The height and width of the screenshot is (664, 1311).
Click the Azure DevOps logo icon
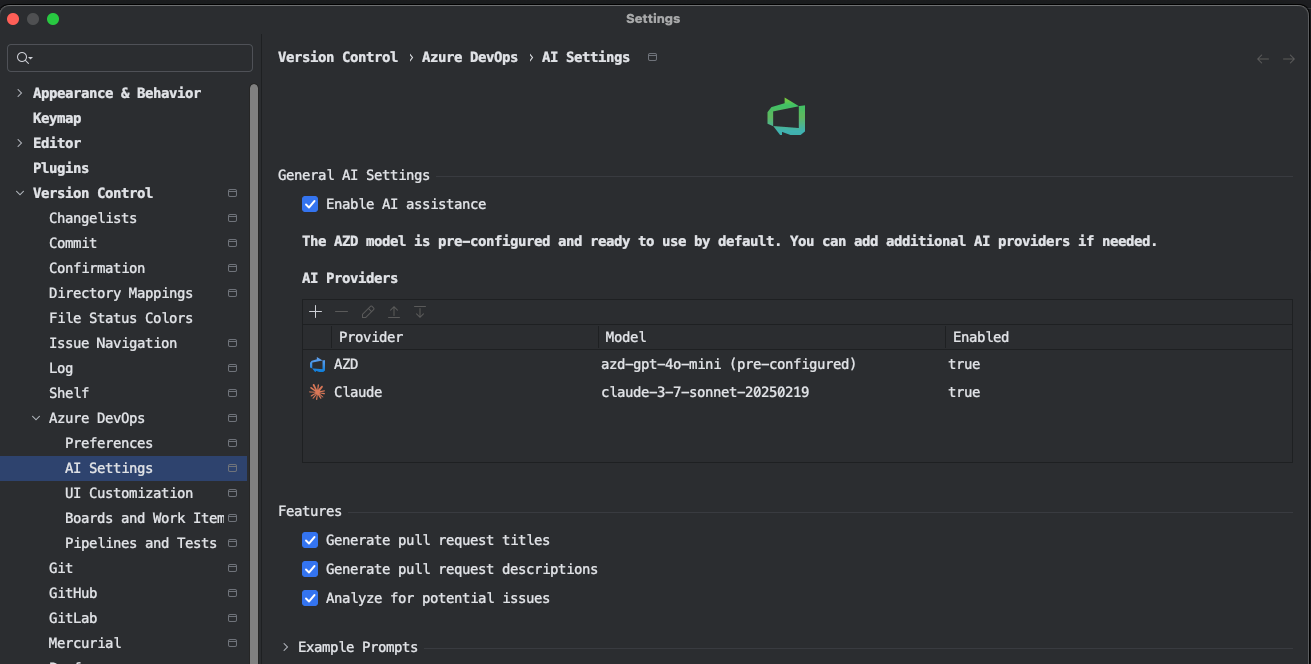[787, 117]
